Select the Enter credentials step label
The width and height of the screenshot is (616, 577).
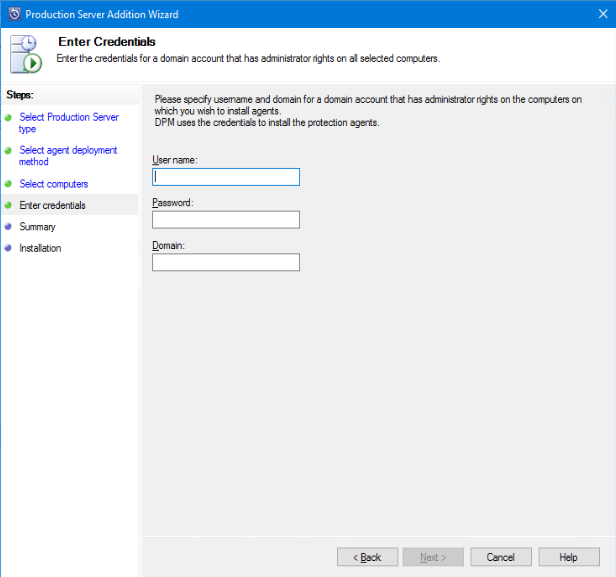pyautogui.click(x=52, y=206)
